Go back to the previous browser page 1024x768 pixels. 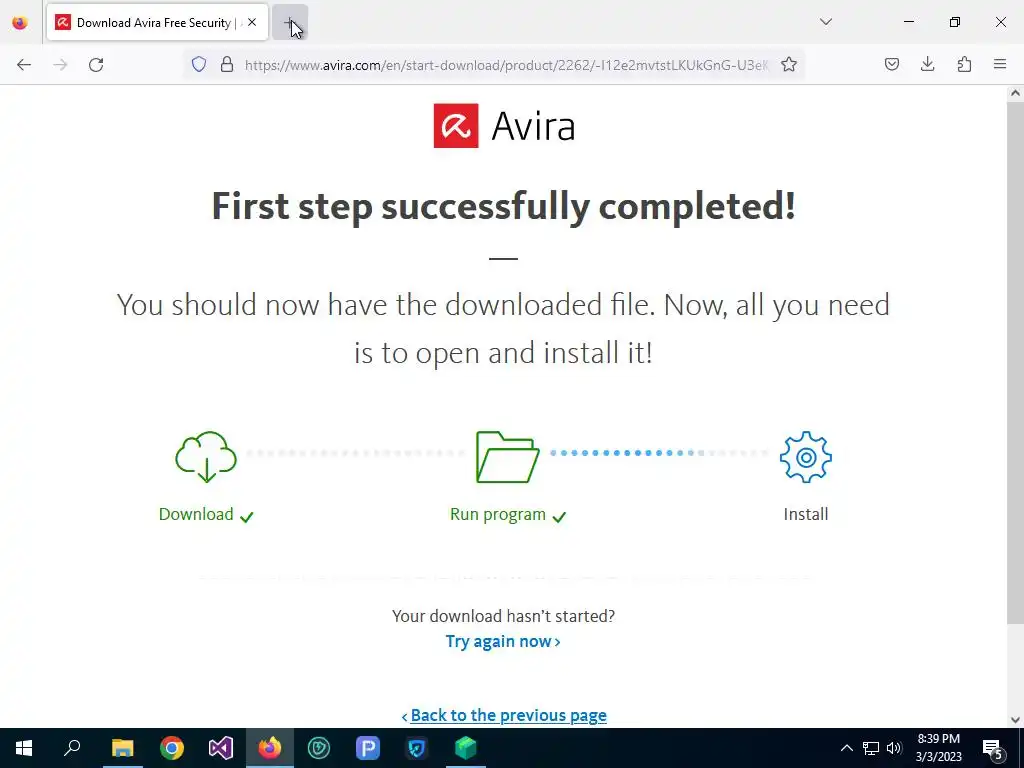tap(24, 65)
